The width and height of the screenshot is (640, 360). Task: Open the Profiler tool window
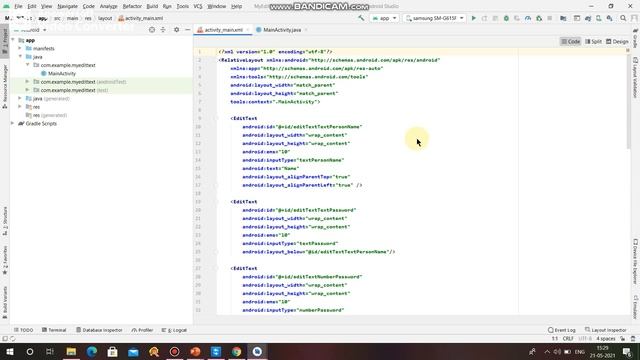142,330
